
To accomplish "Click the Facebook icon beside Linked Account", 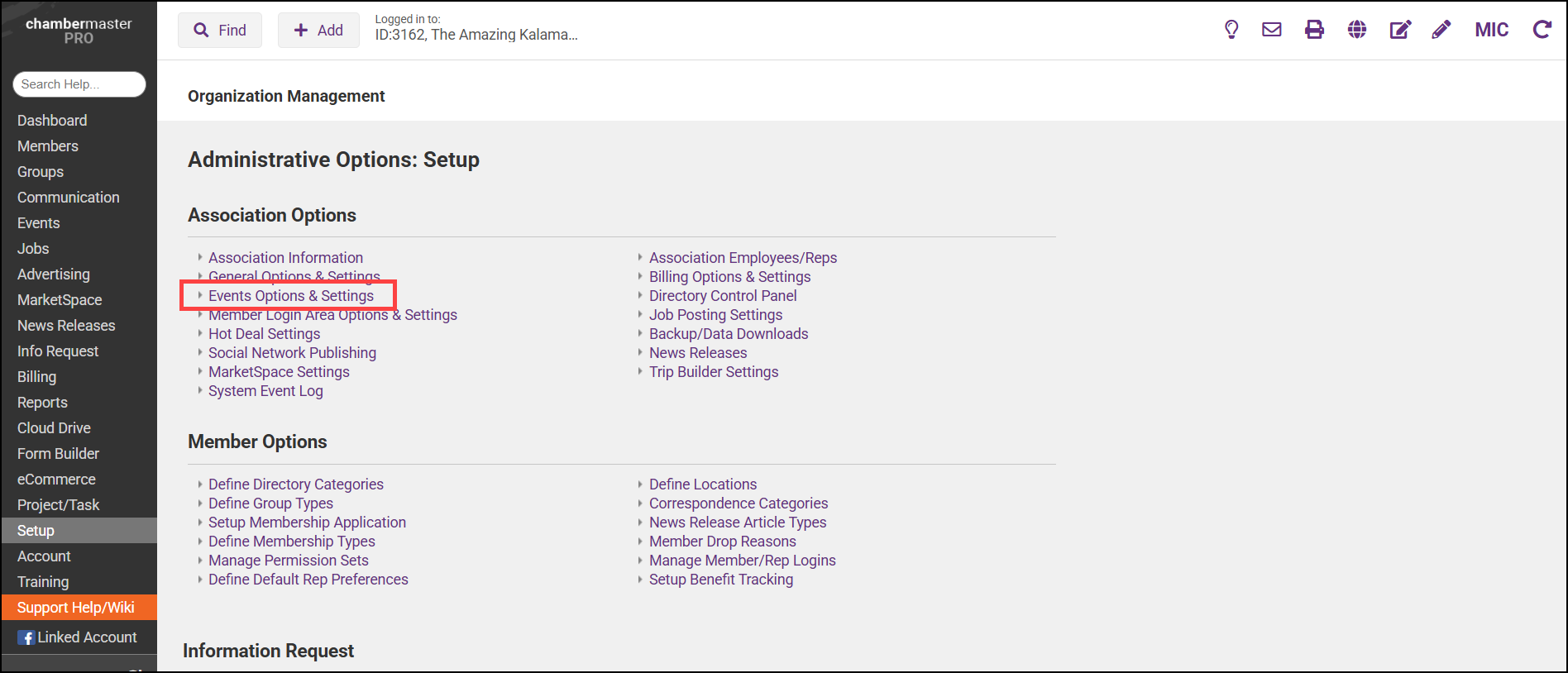I will (x=26, y=637).
